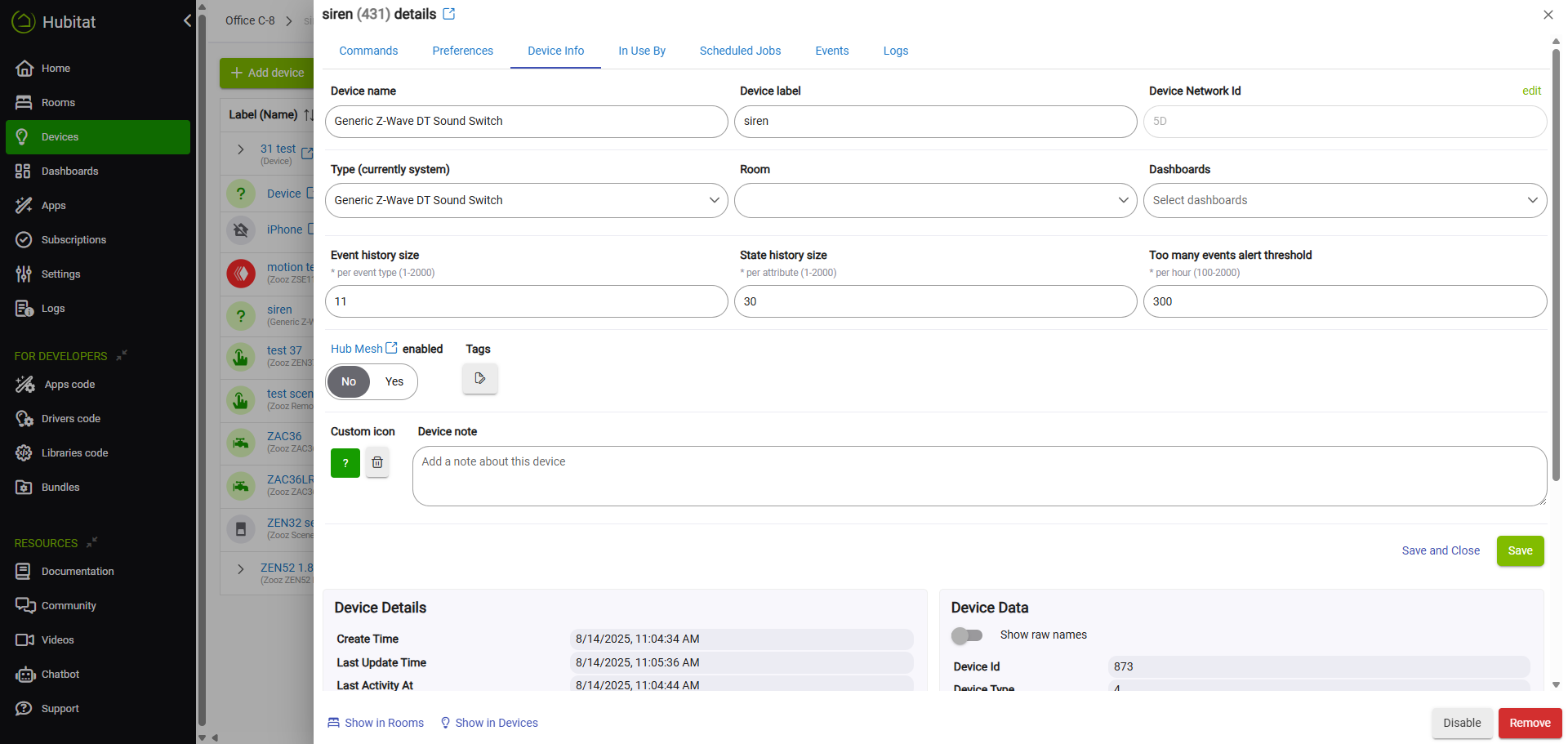Open Chatbot in the sidebar
Image resolution: width=1568 pixels, height=744 pixels.
(98, 675)
